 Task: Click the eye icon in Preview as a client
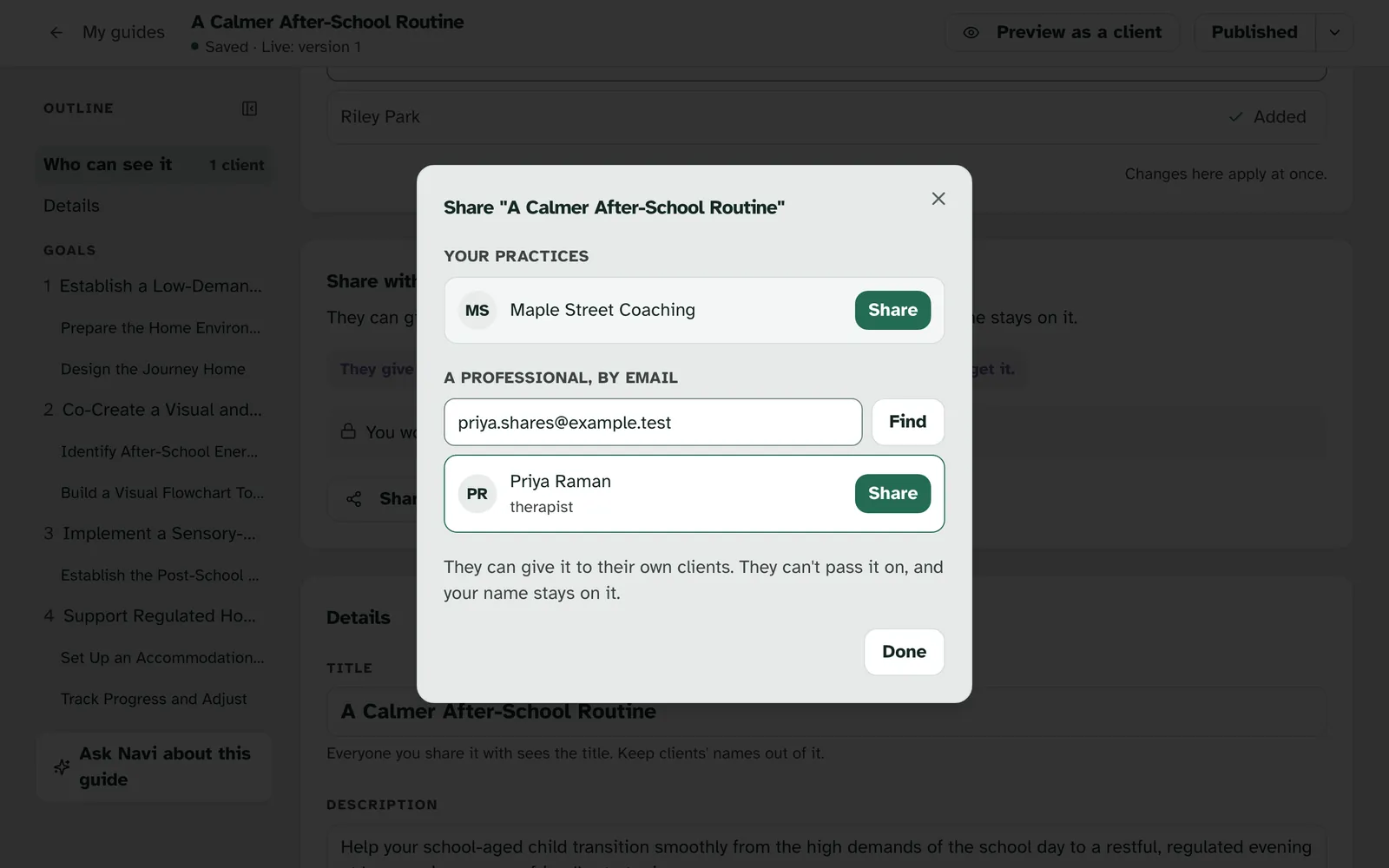click(x=971, y=32)
